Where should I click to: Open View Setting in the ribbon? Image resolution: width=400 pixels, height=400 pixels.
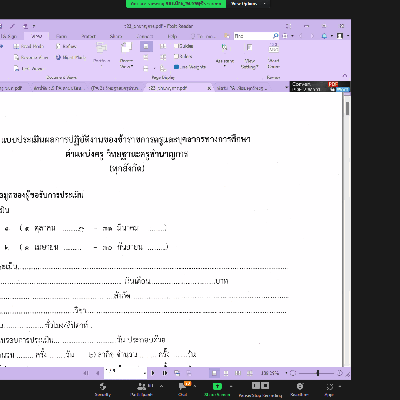(x=249, y=56)
